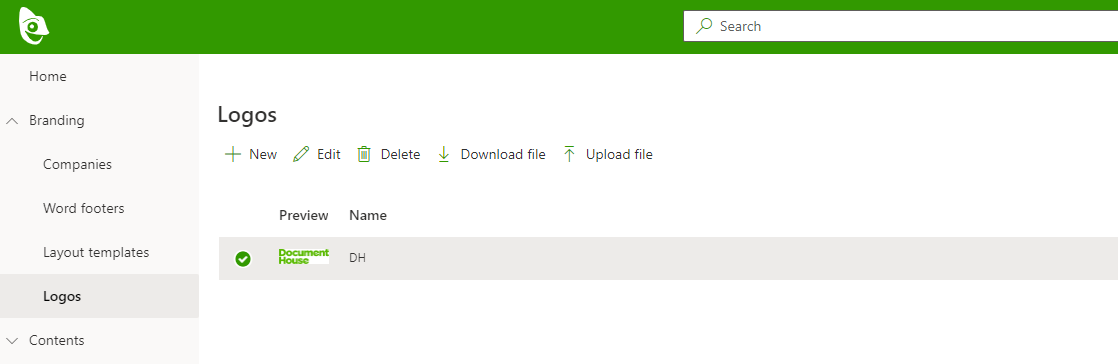Select the DH logo name
1118x364 pixels.
click(357, 259)
